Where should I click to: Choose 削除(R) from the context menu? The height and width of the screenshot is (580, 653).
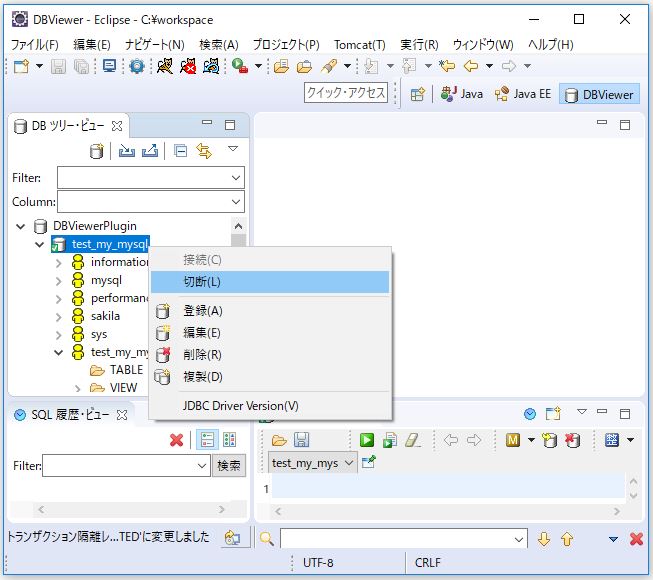(270, 355)
